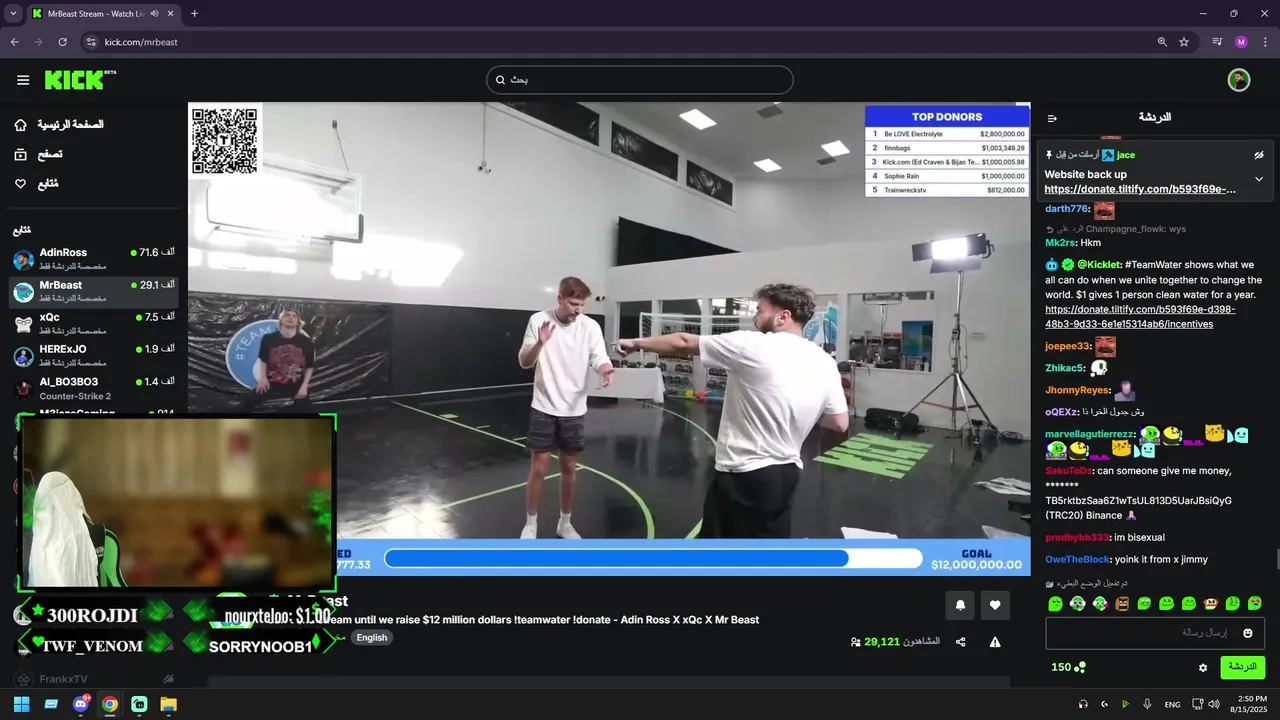Click username SakuToDz in chat
The image size is (1280, 720).
(x=1068, y=471)
